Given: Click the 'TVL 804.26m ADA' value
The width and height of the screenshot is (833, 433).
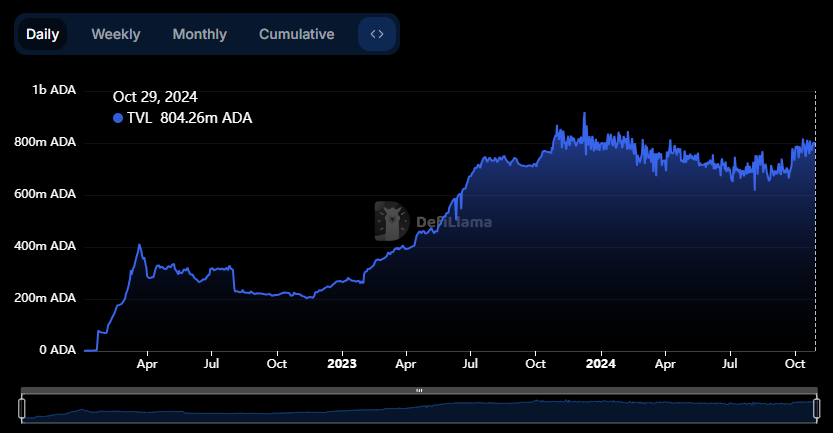Looking at the screenshot, I should tap(190, 118).
